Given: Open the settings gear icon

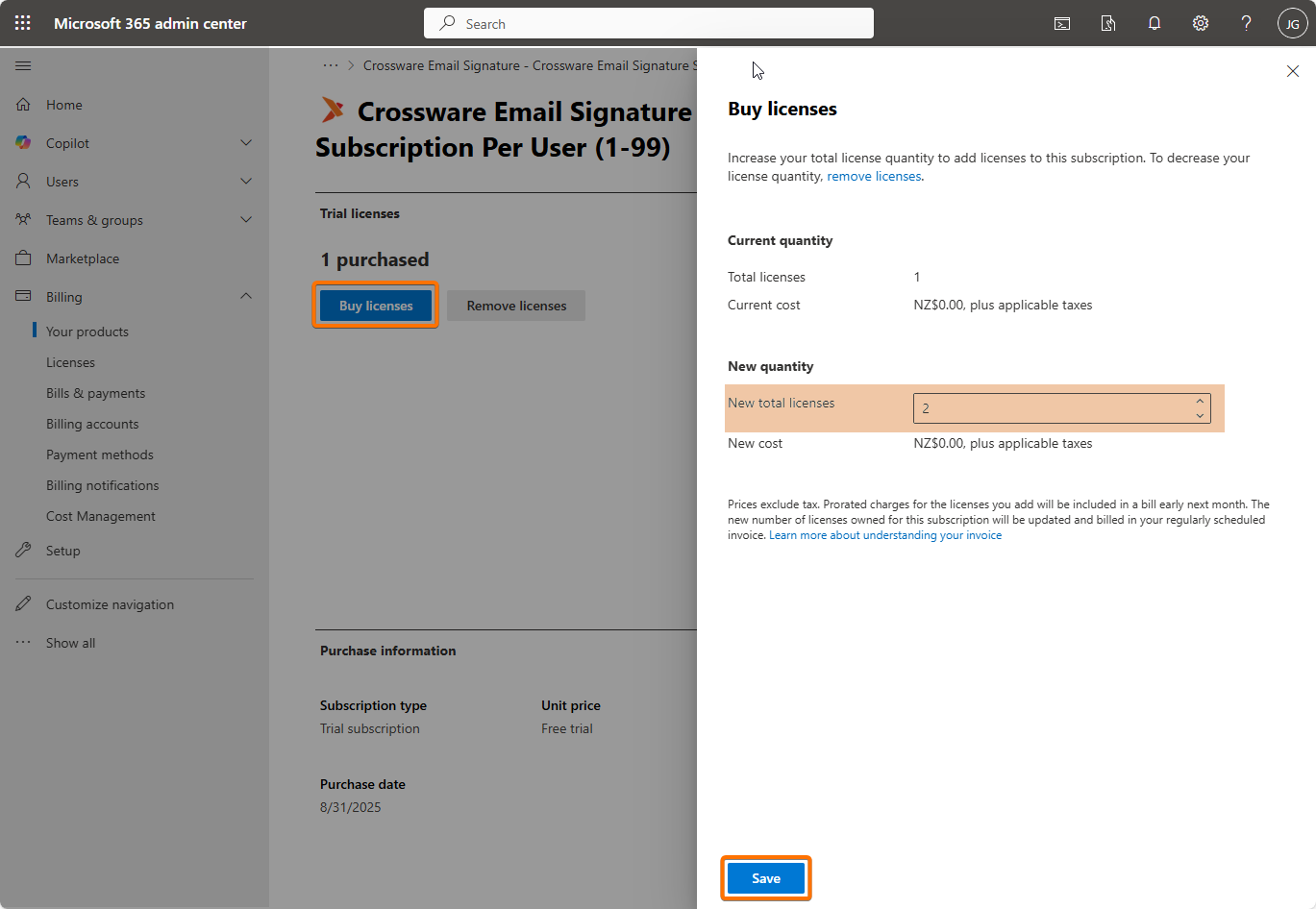Looking at the screenshot, I should point(1201,23).
